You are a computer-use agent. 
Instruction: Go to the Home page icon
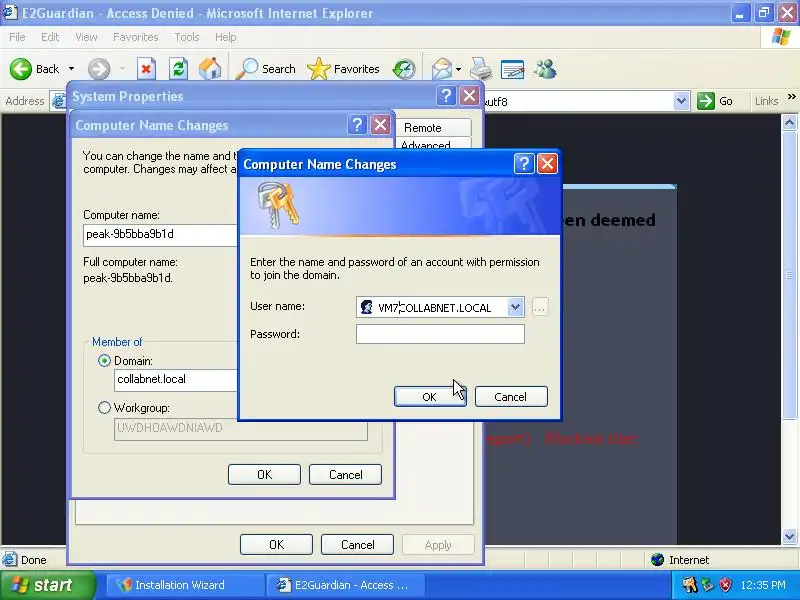click(x=210, y=69)
